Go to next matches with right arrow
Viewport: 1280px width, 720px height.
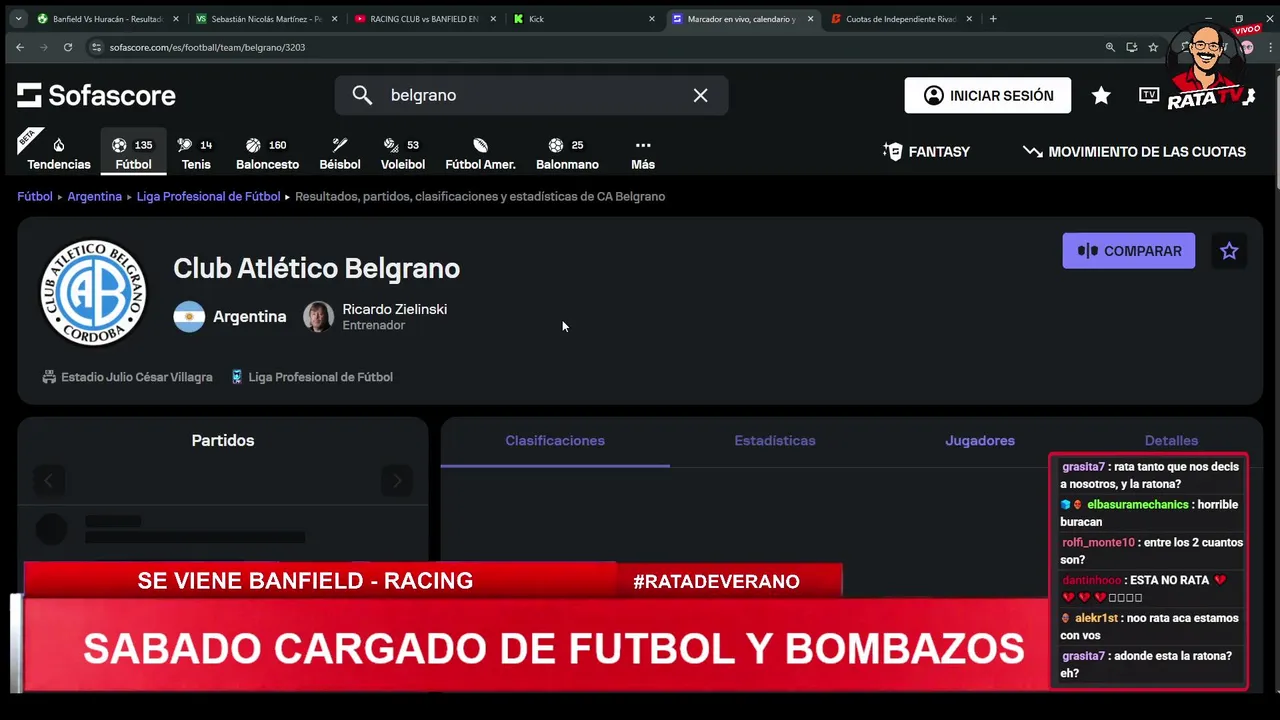[x=397, y=481]
